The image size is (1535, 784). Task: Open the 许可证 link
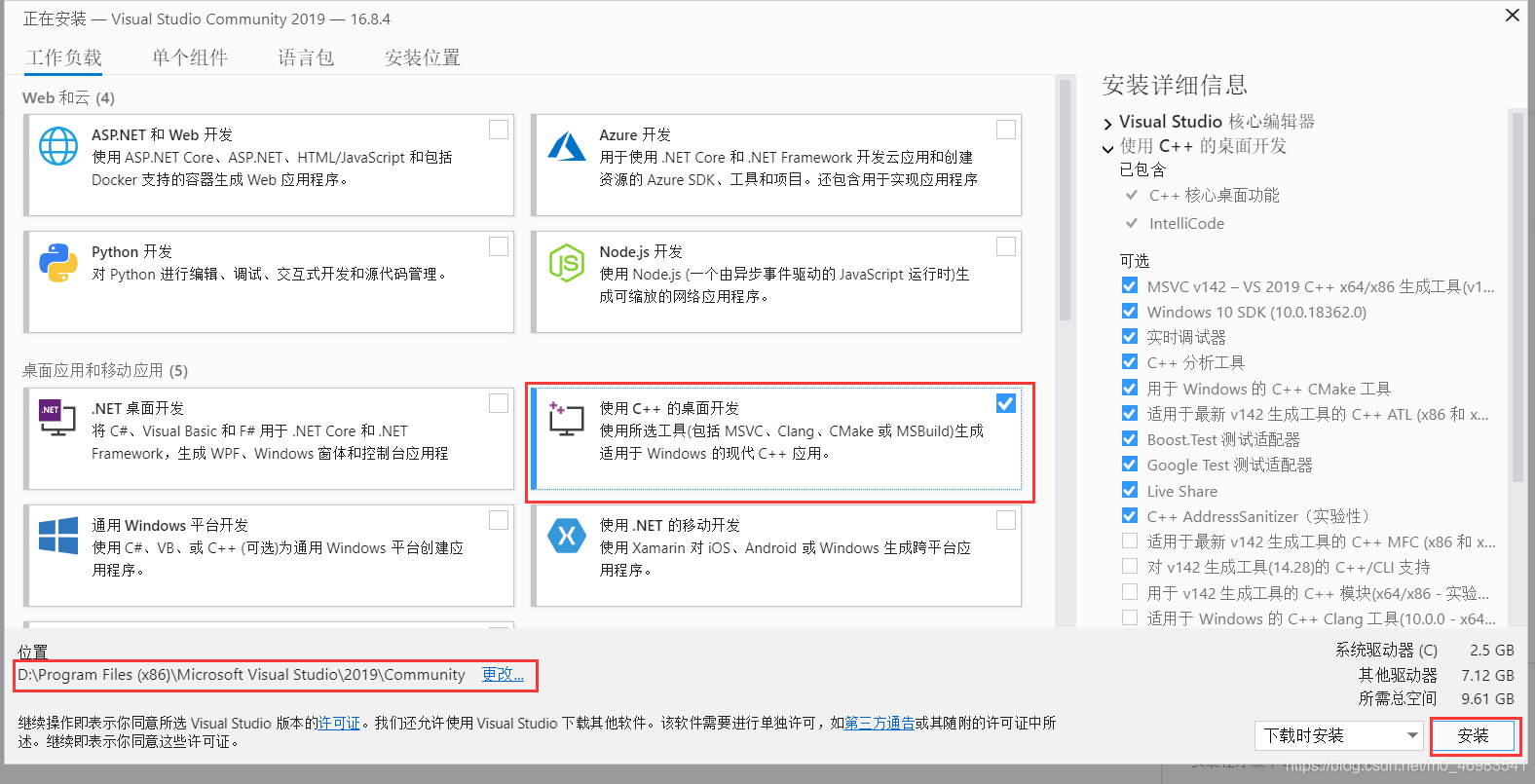click(339, 723)
